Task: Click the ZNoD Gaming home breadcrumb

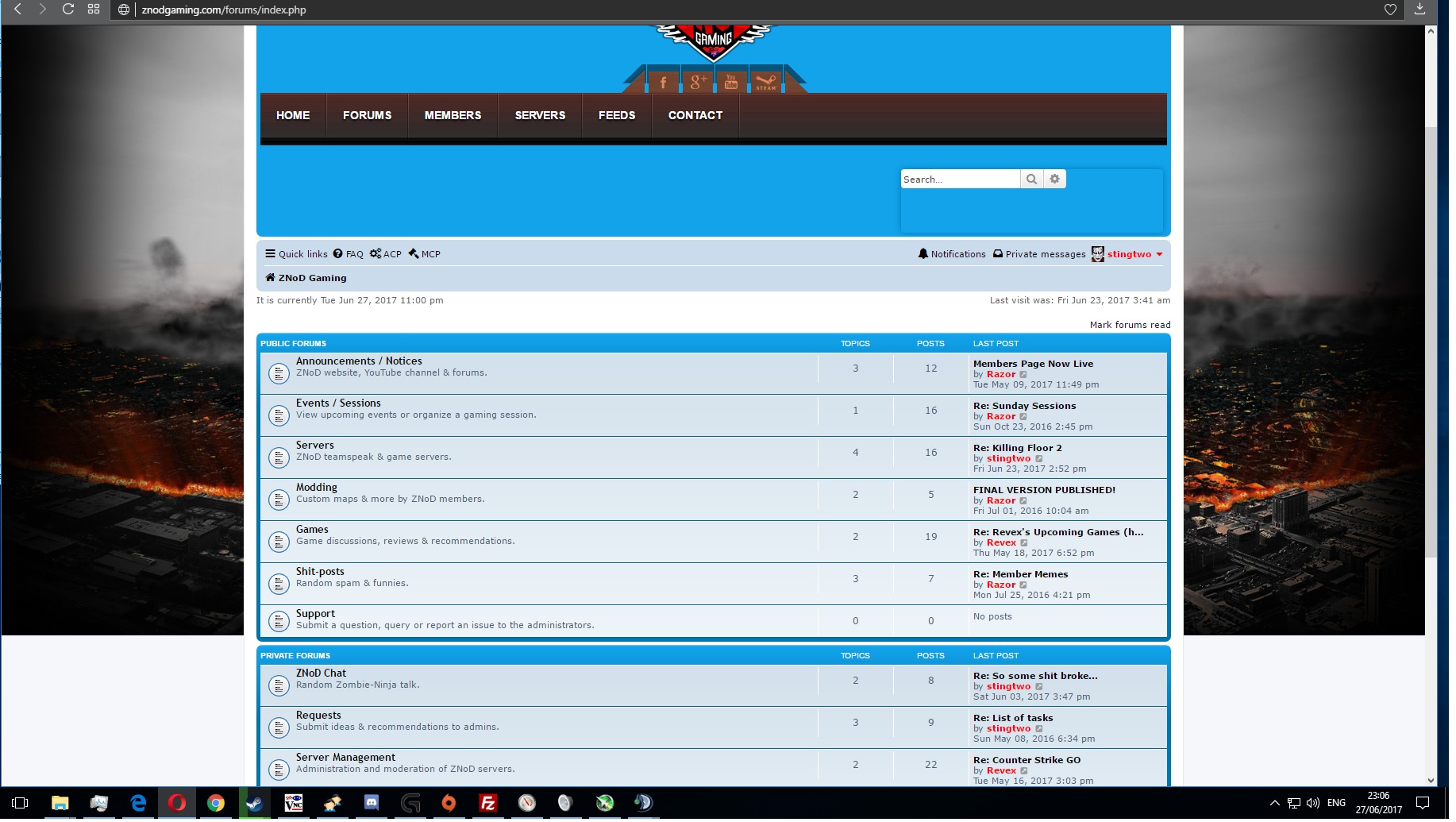Action: click(x=312, y=279)
